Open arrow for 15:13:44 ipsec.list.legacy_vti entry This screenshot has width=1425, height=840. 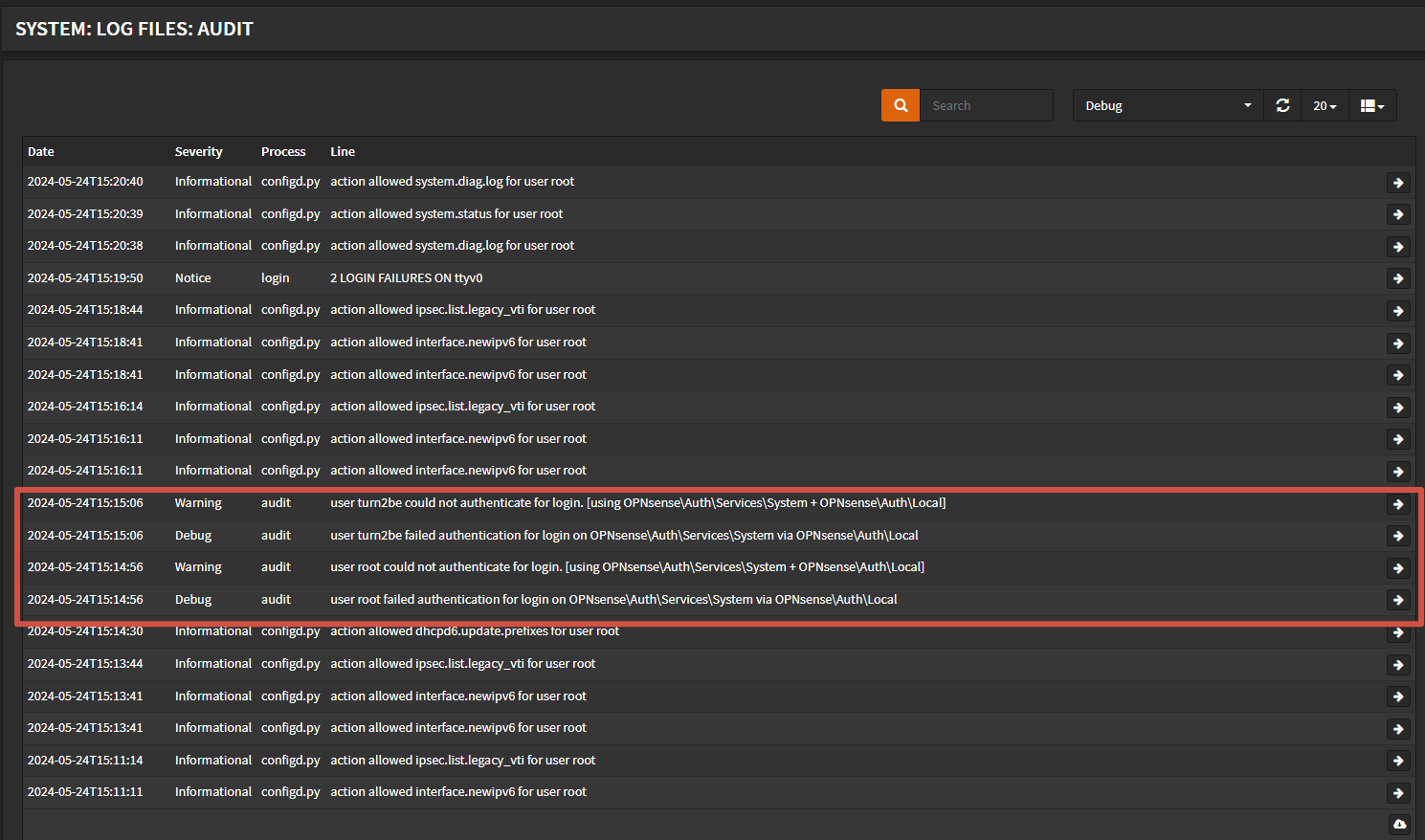click(1398, 665)
